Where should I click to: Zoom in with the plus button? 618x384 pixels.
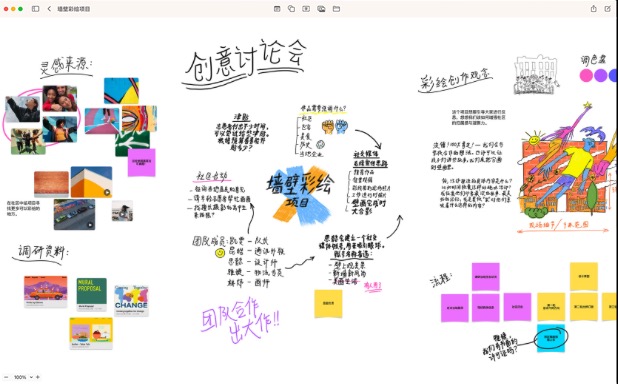click(38, 377)
